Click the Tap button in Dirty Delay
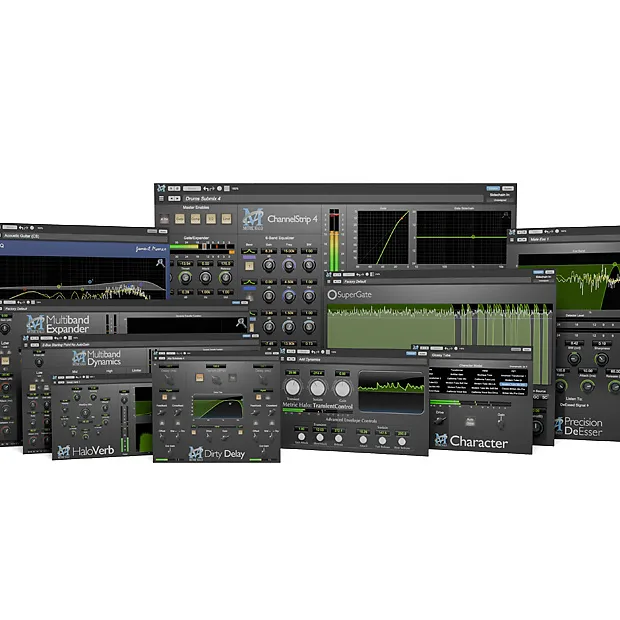620x620 pixels. [x=232, y=378]
